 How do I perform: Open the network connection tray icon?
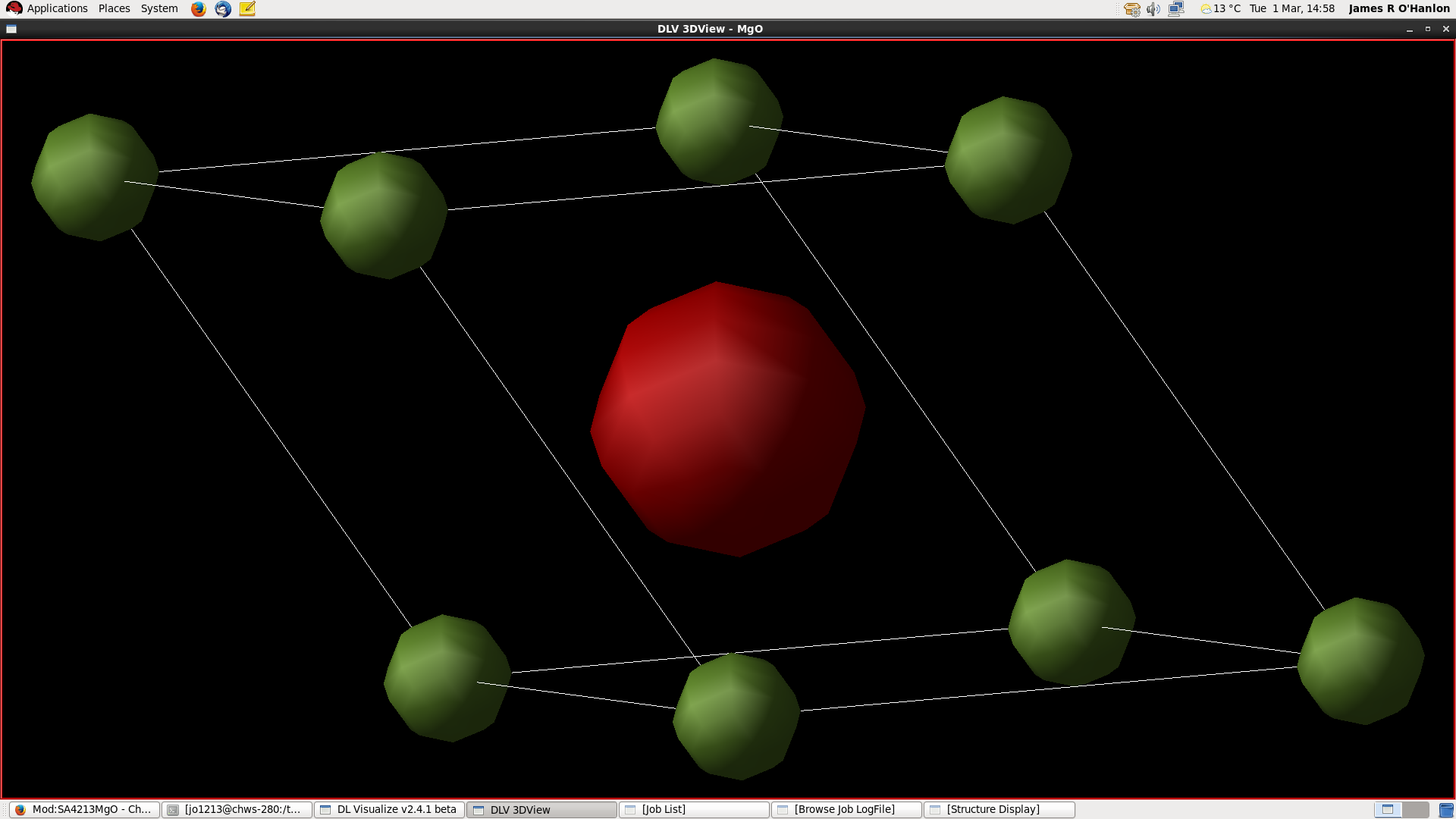[x=1175, y=9]
